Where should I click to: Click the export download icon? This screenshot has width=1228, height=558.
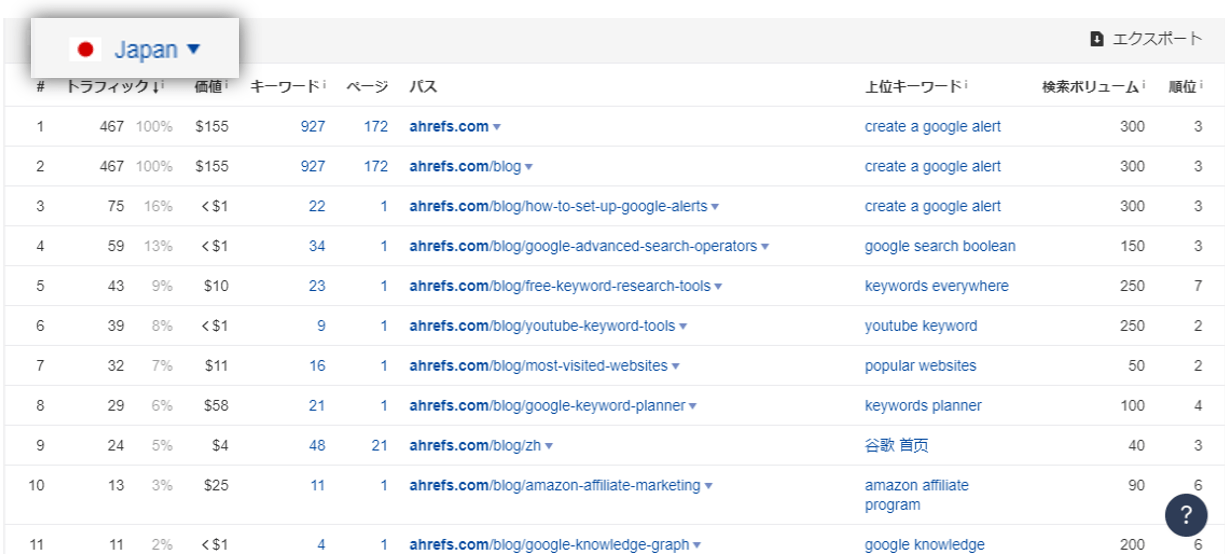tap(1097, 39)
